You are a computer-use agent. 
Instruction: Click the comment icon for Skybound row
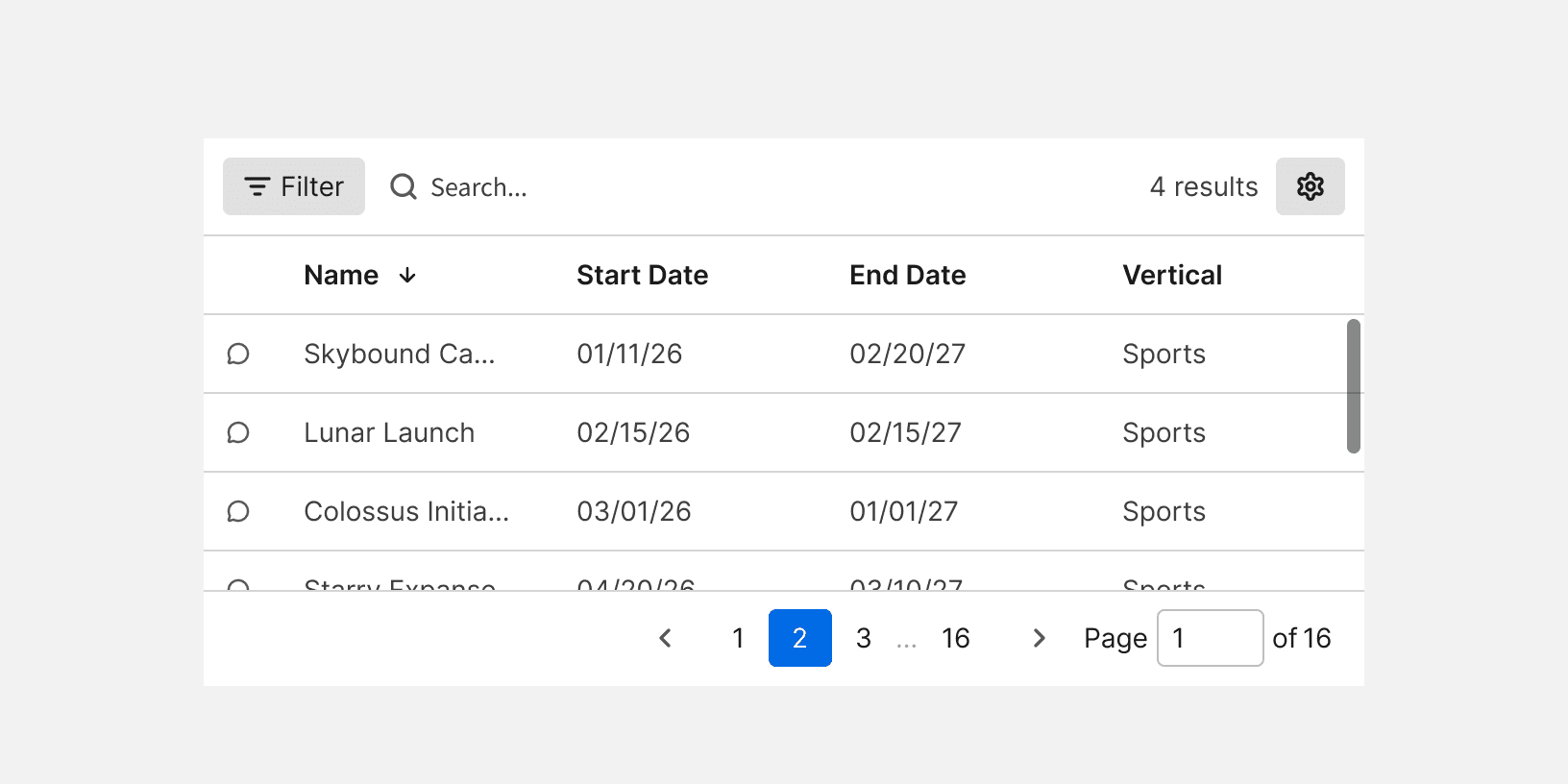point(238,354)
